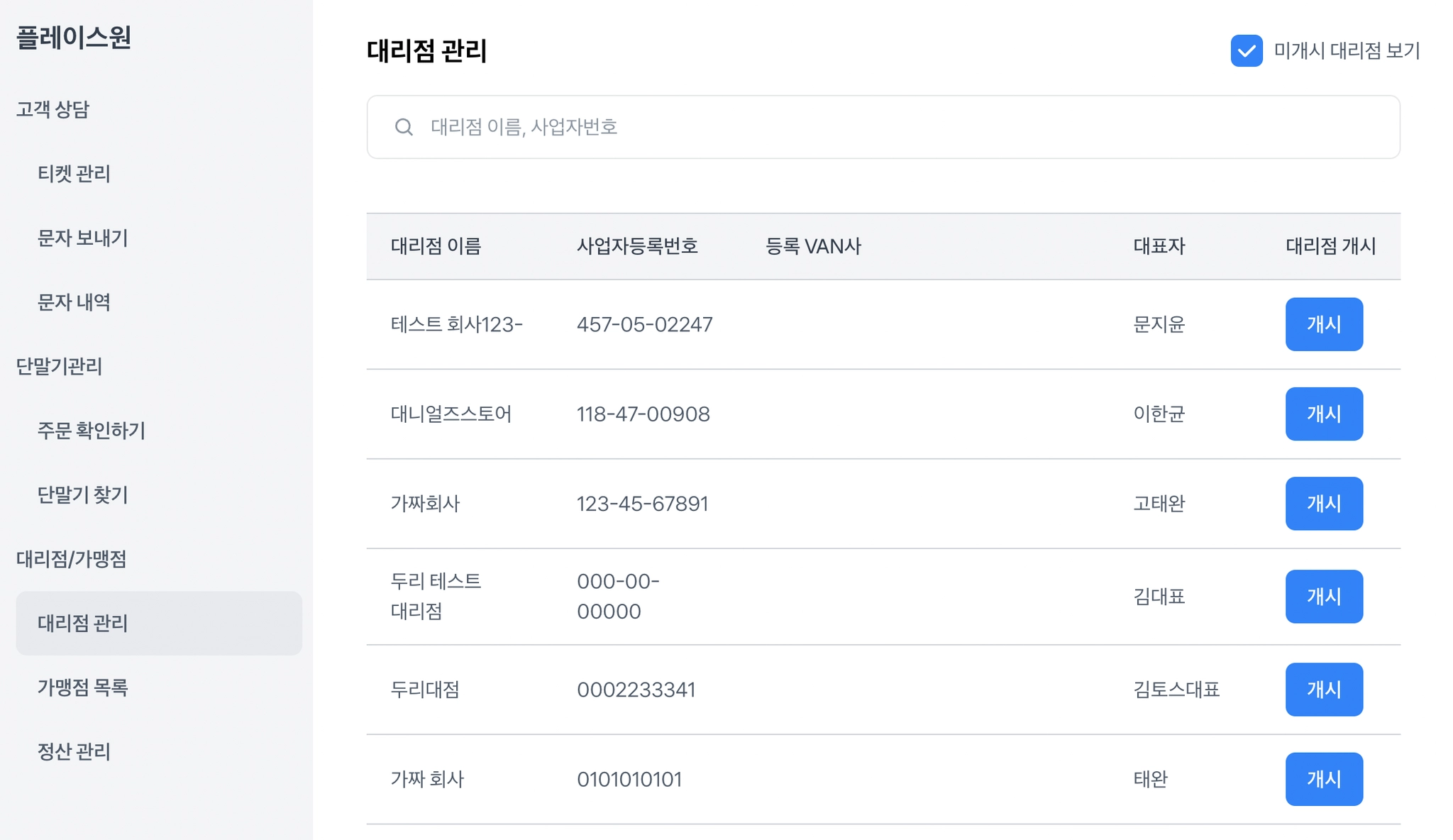Toggle the 미개시 대리점 보기 checkbox
Screen dimensions: 1453x840
[x=1246, y=51]
